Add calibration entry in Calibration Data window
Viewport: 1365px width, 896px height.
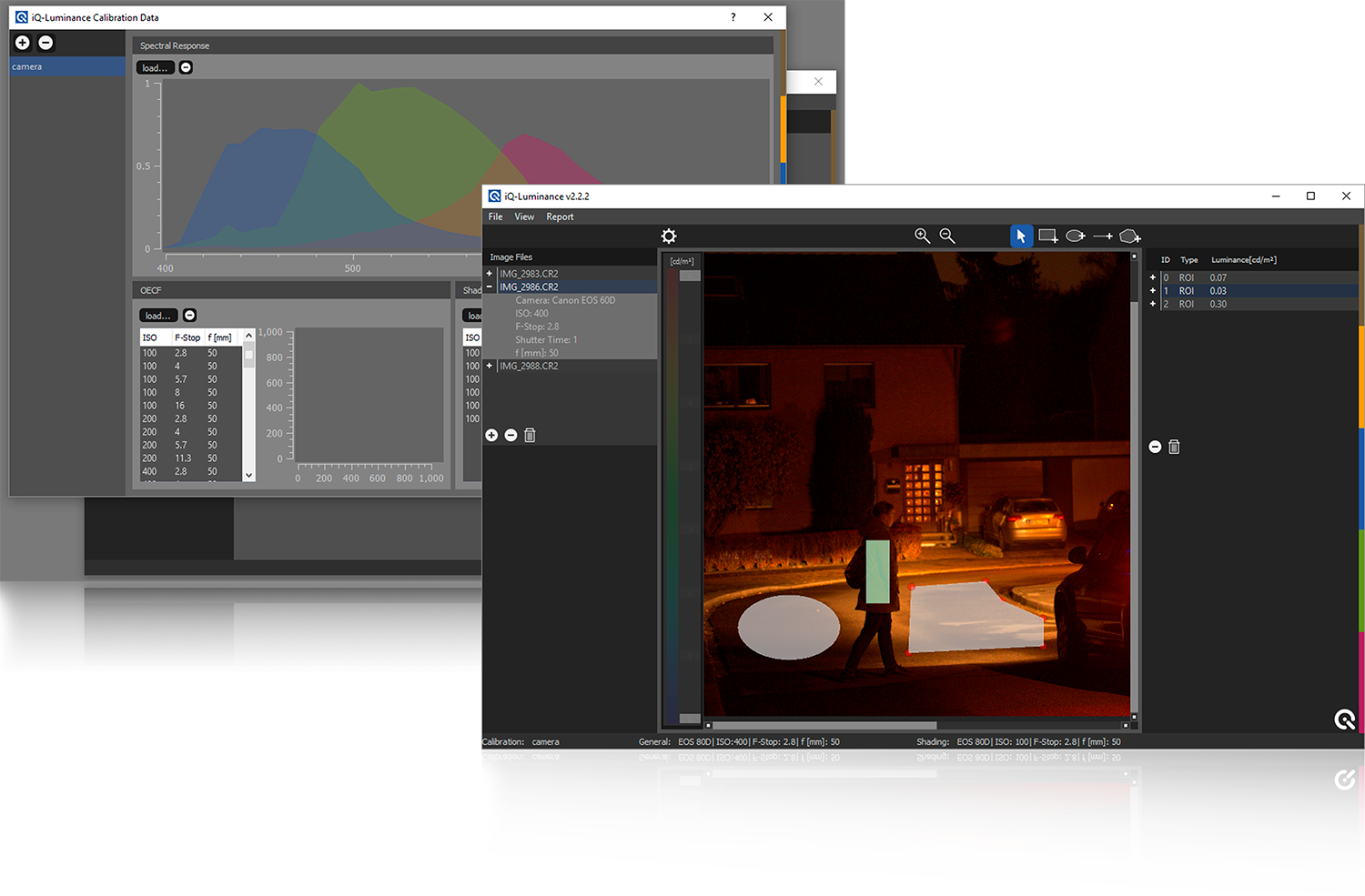click(x=23, y=43)
